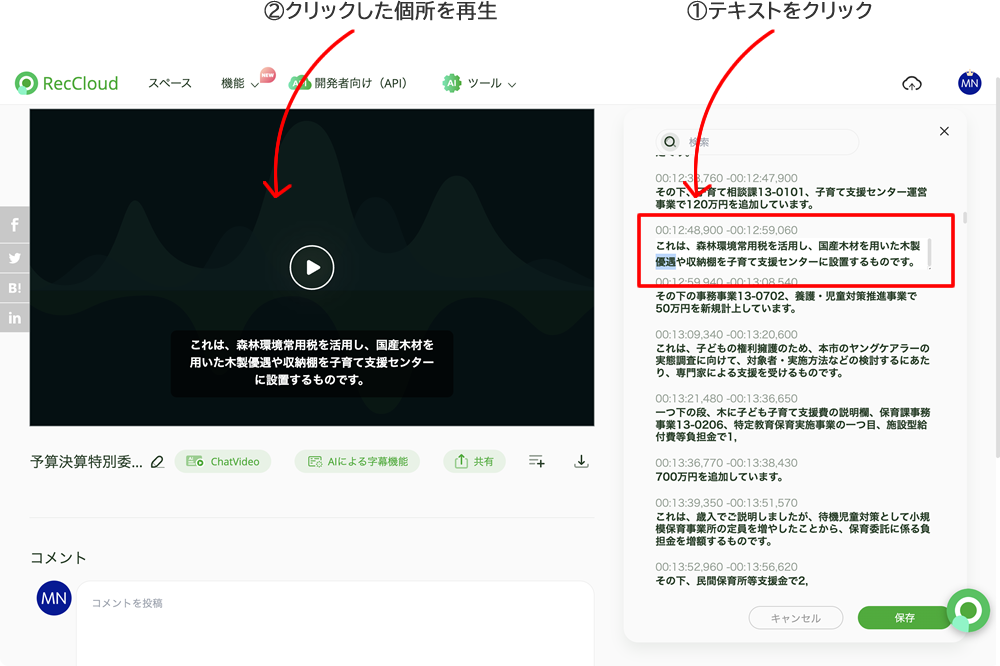This screenshot has width=1000, height=666.
Task: Click the subtitle caption on video
Action: (x=312, y=362)
